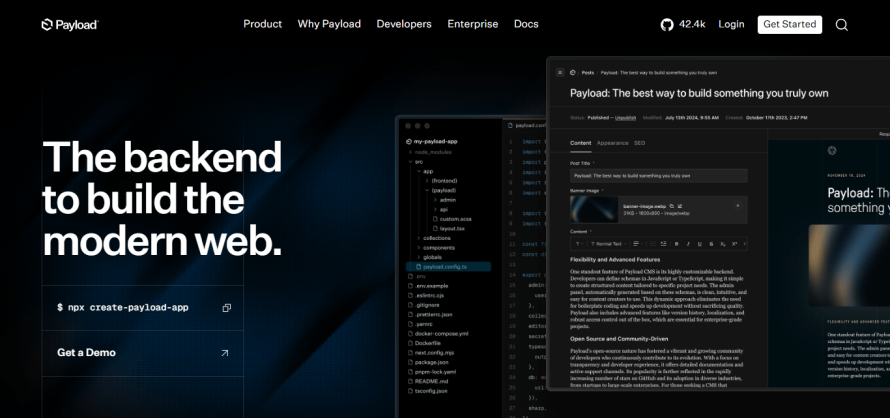
Task: Open the site search magnifier icon
Action: click(842, 24)
